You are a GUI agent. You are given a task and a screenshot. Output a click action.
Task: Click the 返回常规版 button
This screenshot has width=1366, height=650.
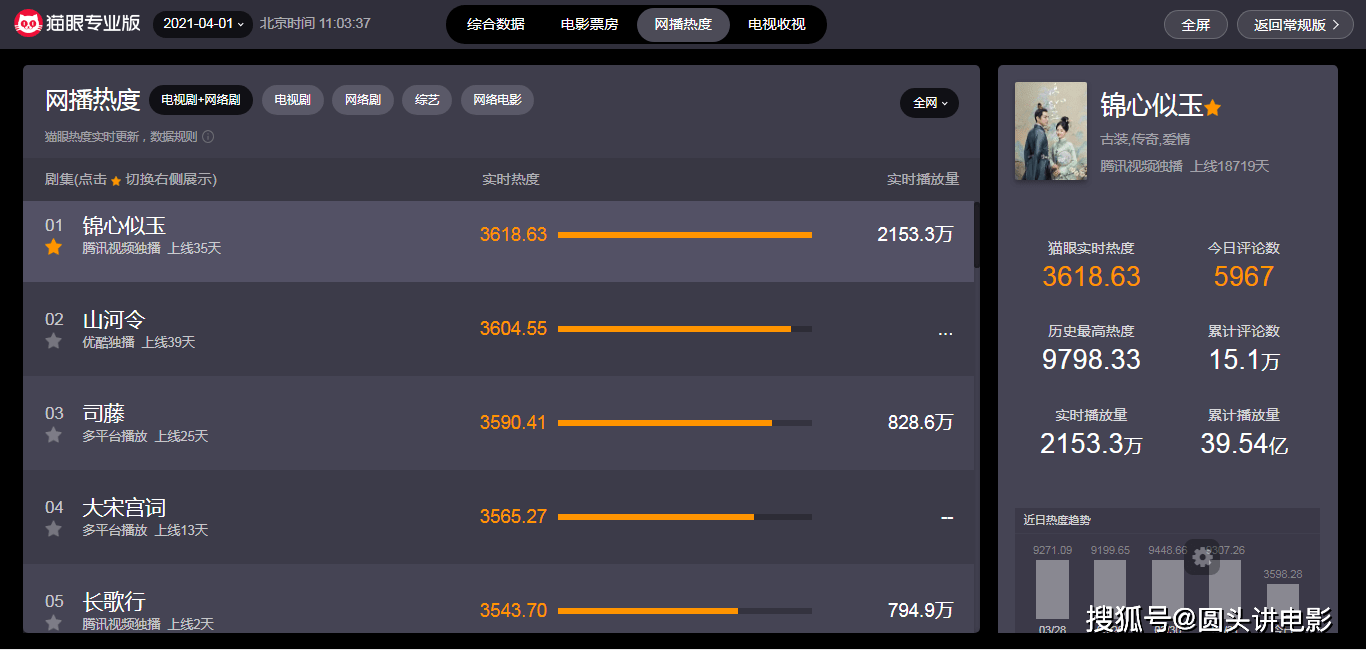[x=1296, y=25]
